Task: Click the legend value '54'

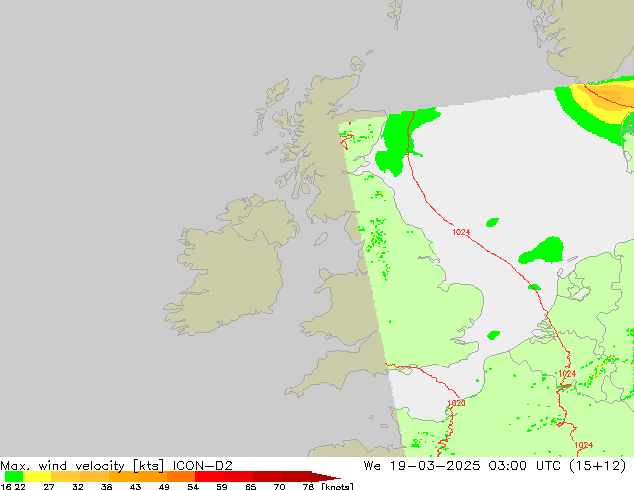Action: point(193,486)
